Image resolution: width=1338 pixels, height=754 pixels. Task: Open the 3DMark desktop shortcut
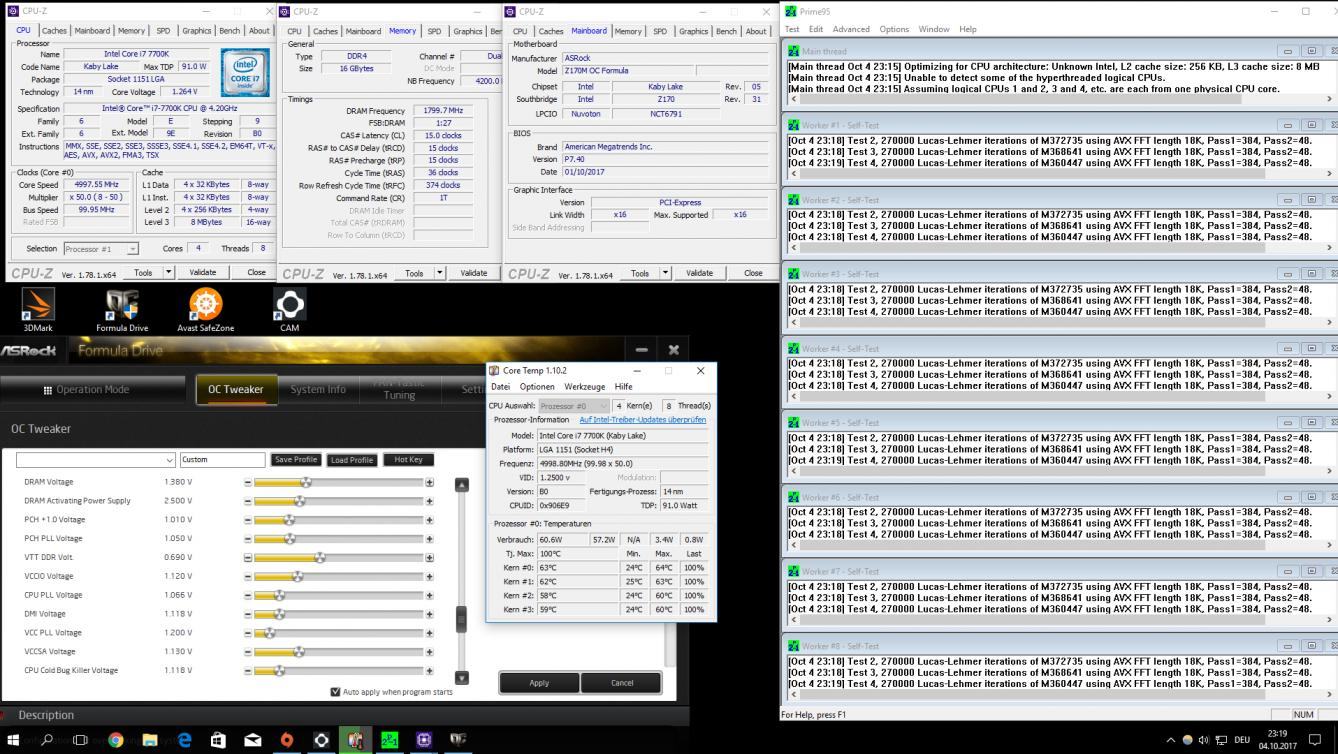(38, 310)
